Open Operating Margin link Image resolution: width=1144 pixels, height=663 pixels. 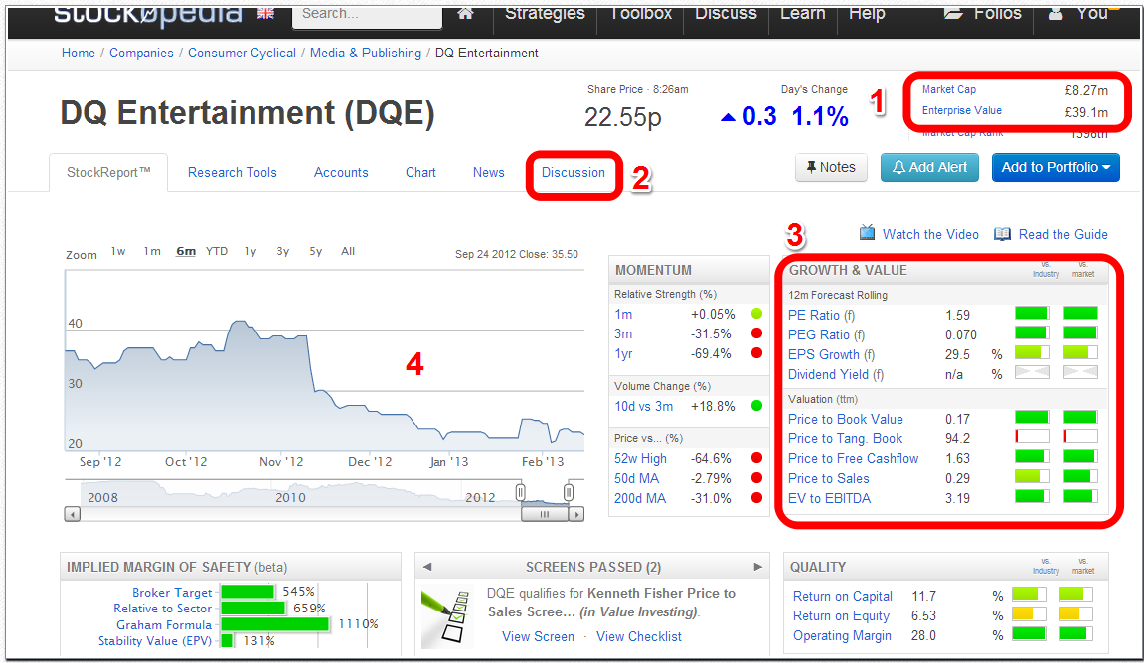[842, 635]
